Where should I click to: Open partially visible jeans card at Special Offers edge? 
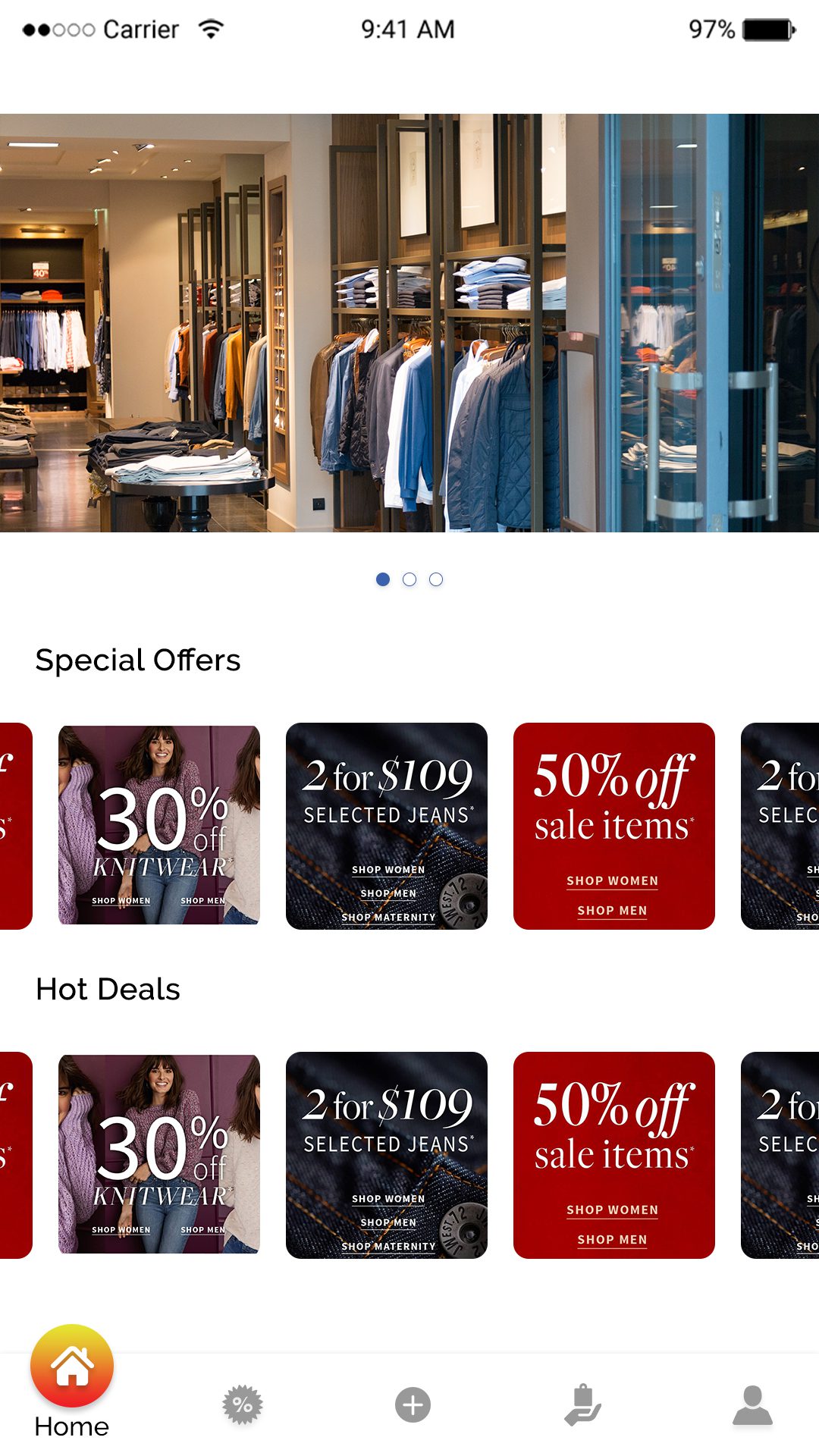point(780,826)
